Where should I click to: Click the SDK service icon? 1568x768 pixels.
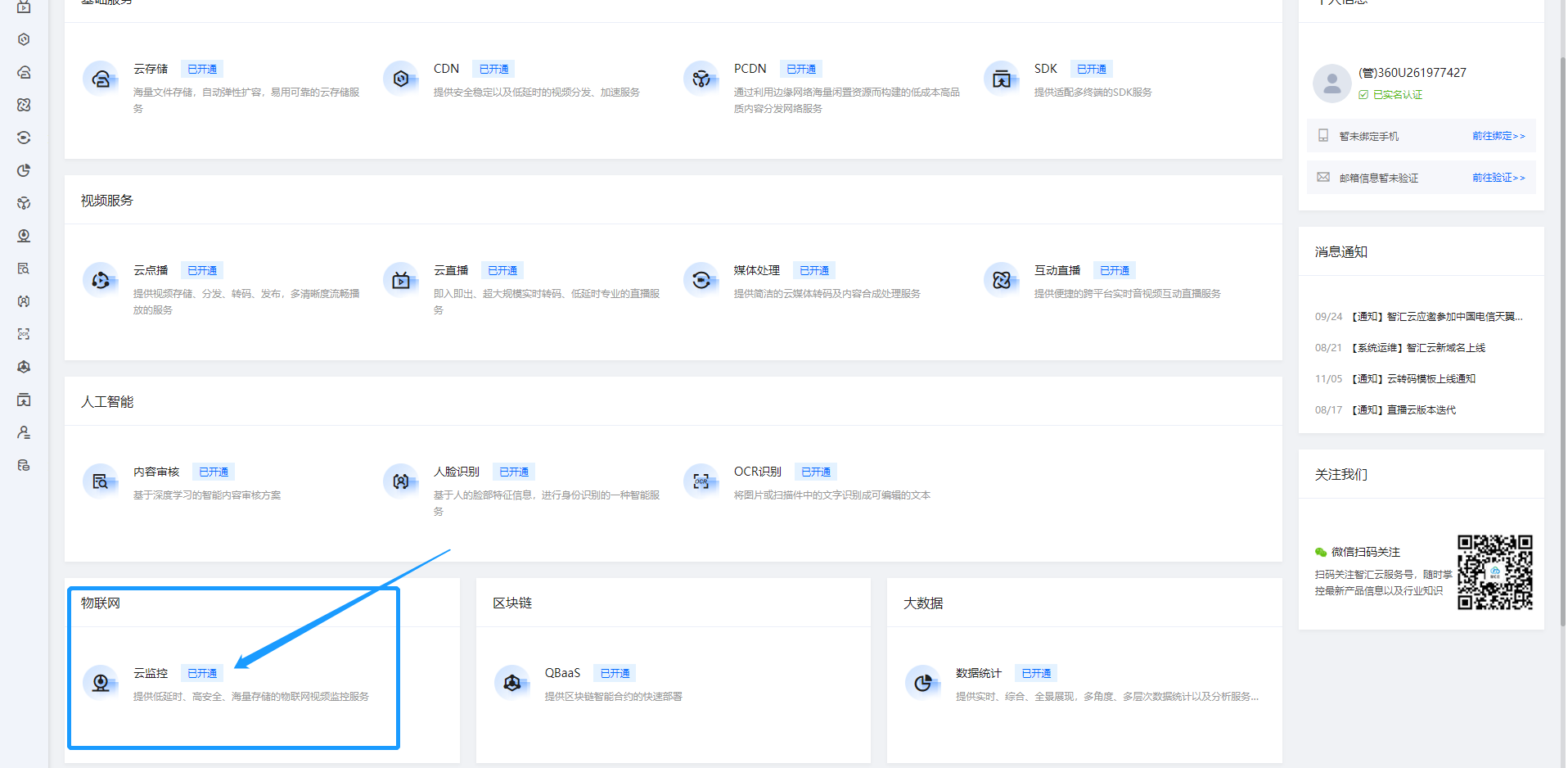click(x=1002, y=79)
